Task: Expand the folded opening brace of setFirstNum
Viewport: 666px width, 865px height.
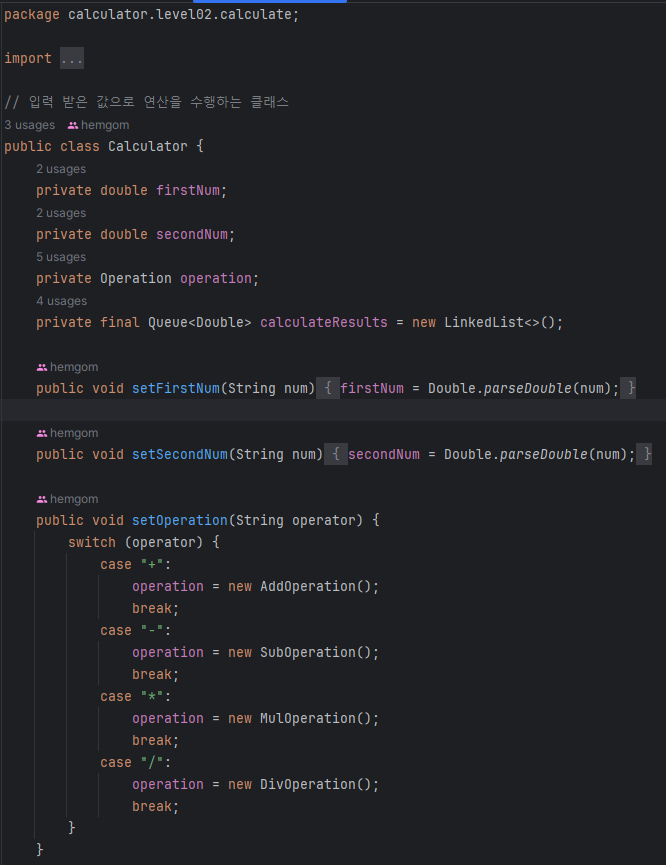Action: click(x=328, y=388)
